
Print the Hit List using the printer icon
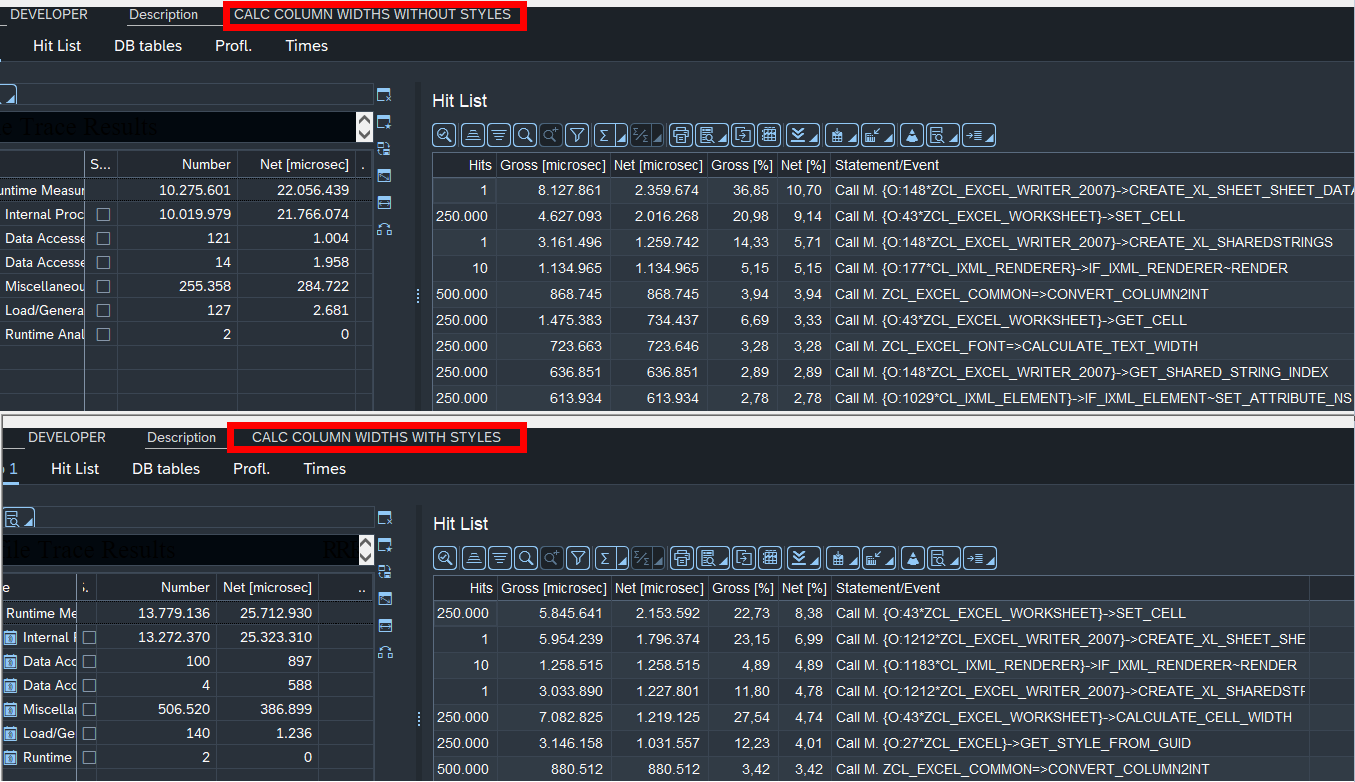(681, 134)
